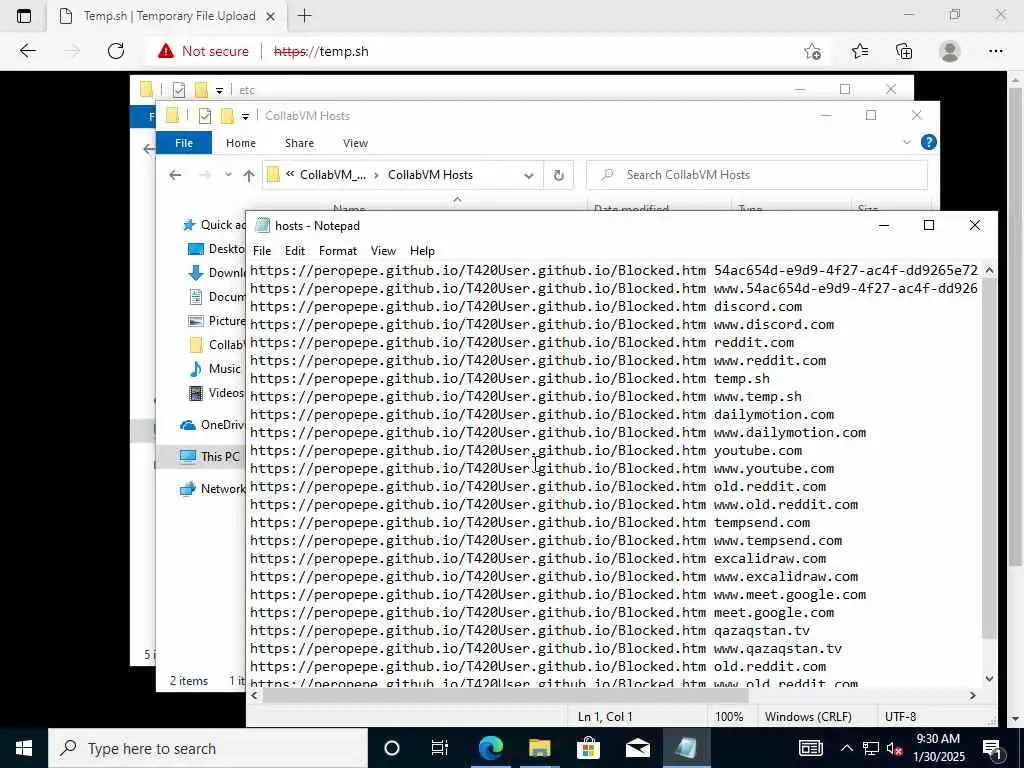Click the taskbar search box
Viewport: 1024px width, 768px height.
(x=208, y=748)
